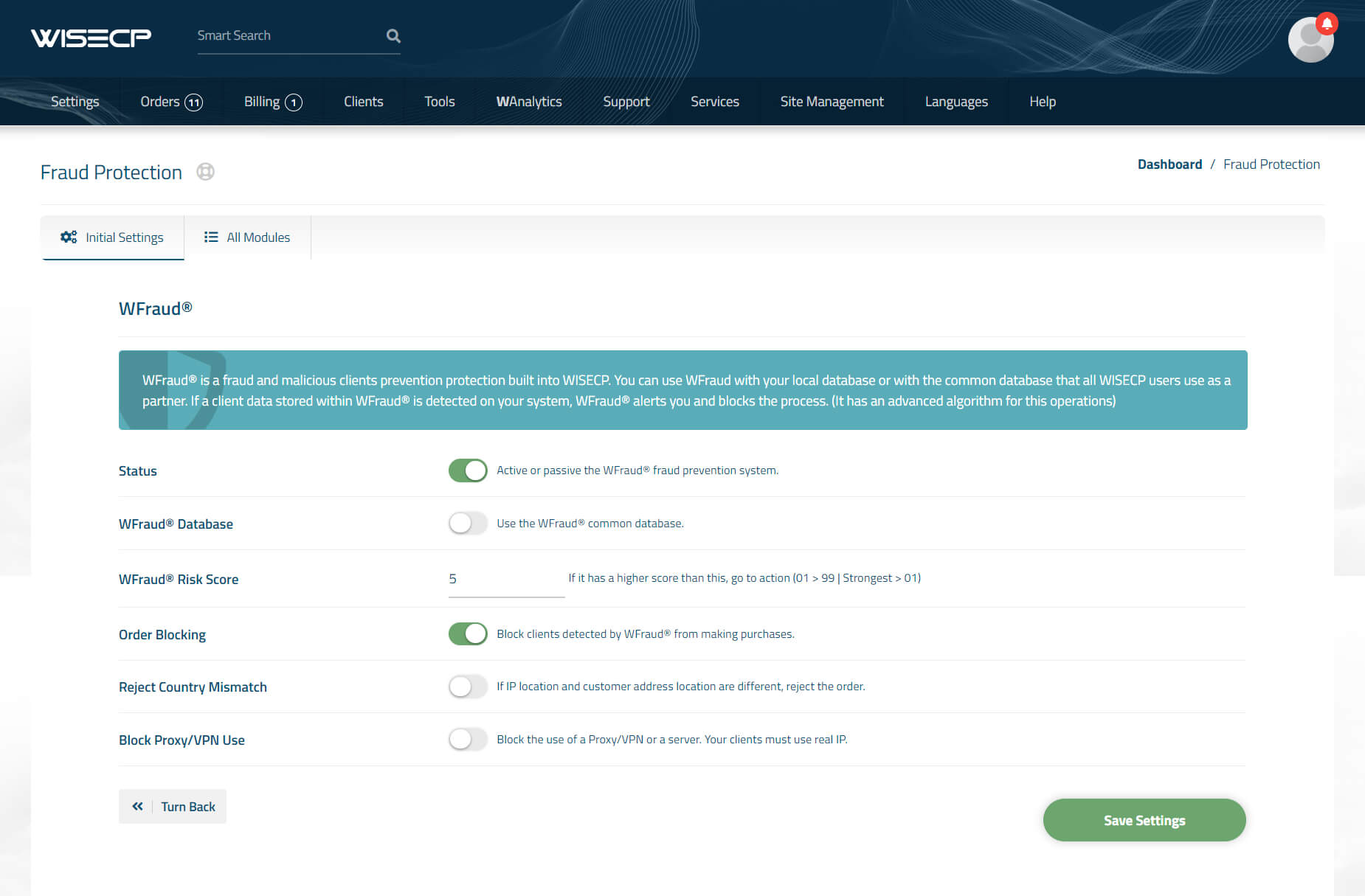Click the WFraud Risk Score input field
1365x896 pixels.
(506, 580)
